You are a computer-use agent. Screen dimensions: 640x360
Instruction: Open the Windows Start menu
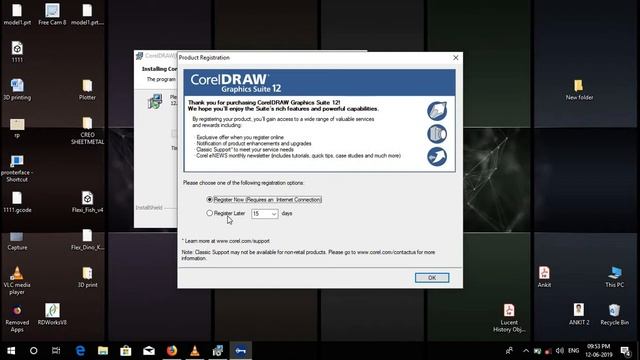[x=11, y=351]
